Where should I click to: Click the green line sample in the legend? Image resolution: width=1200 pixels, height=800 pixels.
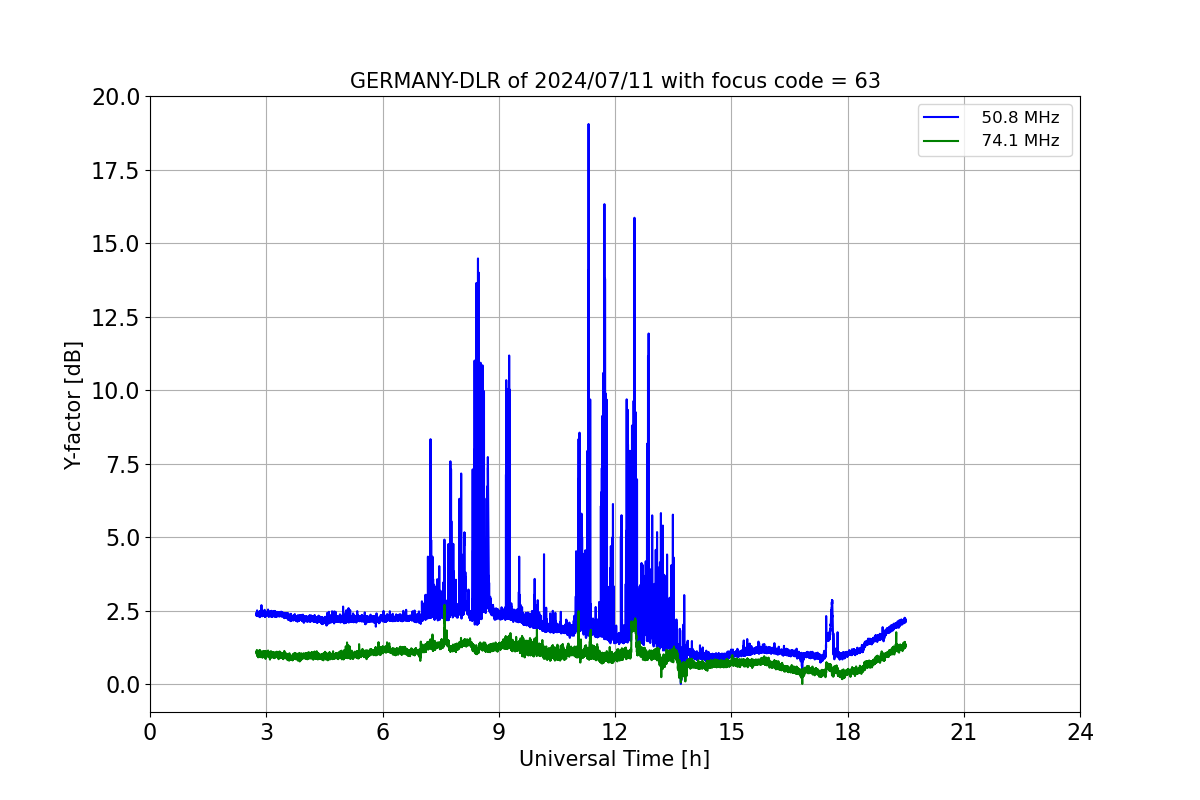943,142
